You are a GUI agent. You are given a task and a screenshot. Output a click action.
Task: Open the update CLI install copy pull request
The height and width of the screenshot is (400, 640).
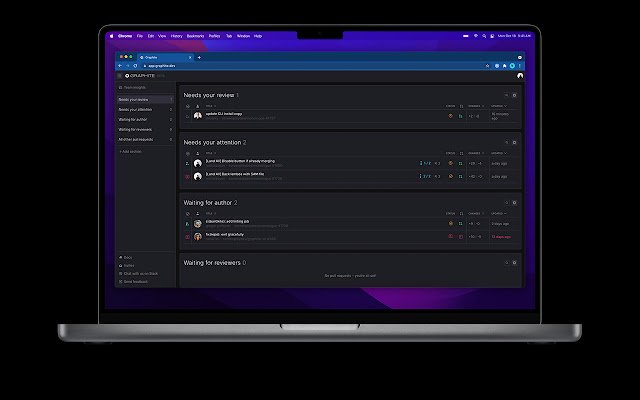coord(224,114)
